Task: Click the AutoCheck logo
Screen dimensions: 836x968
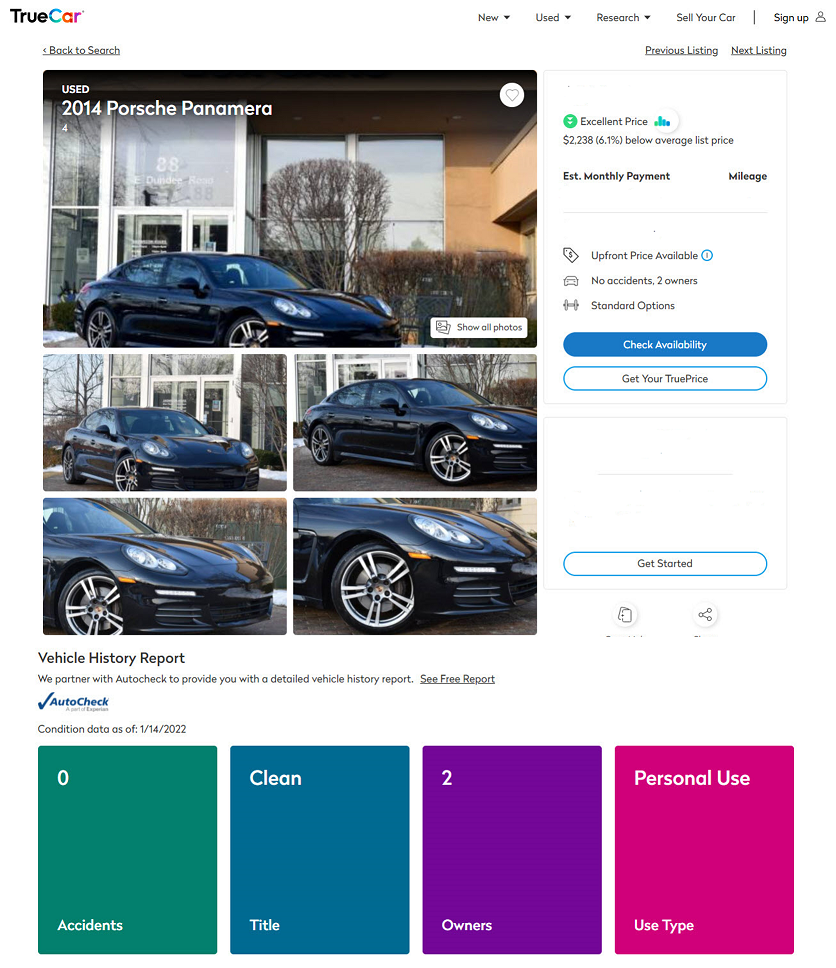Action: click(x=73, y=703)
